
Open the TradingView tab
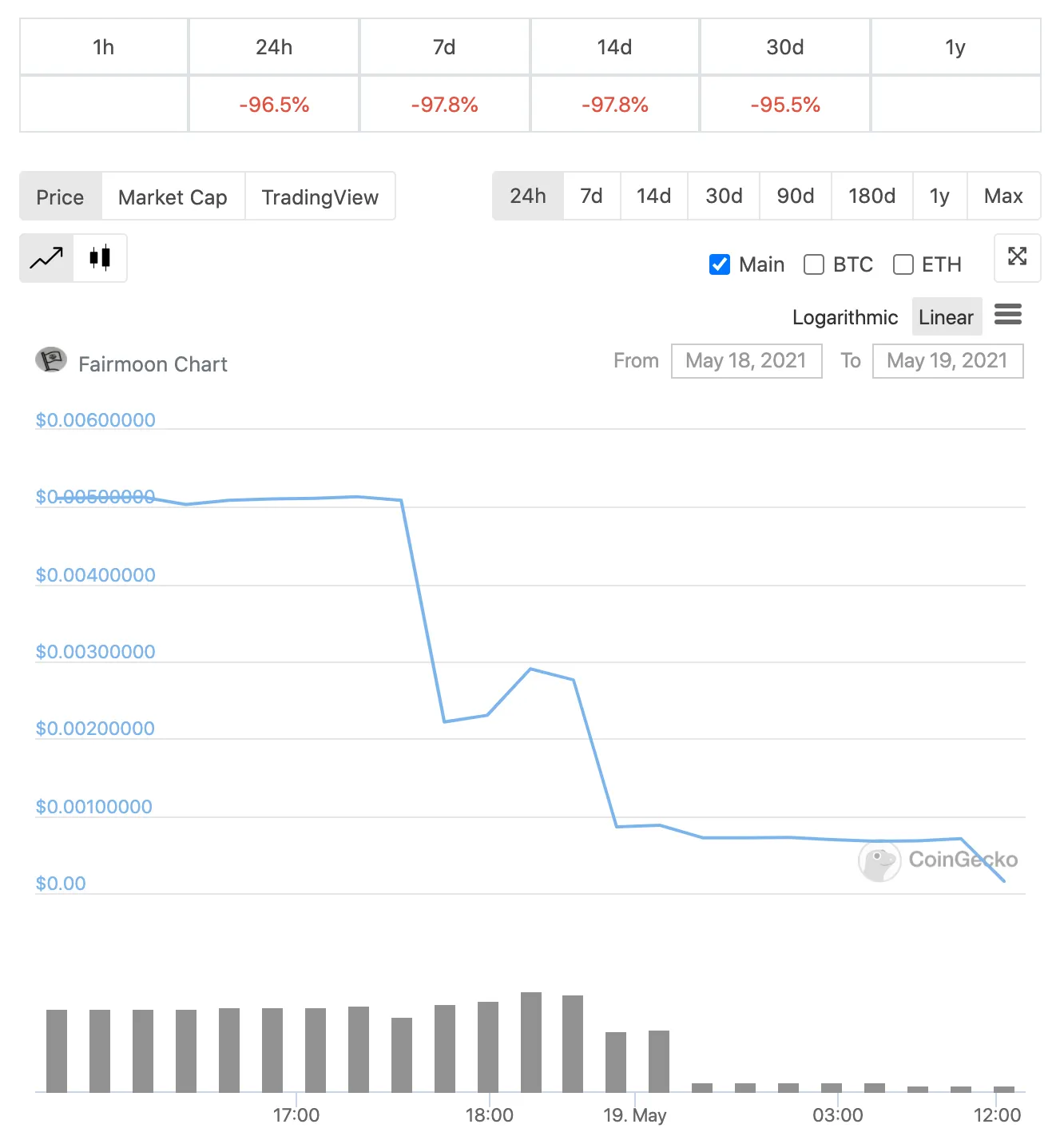click(x=320, y=197)
